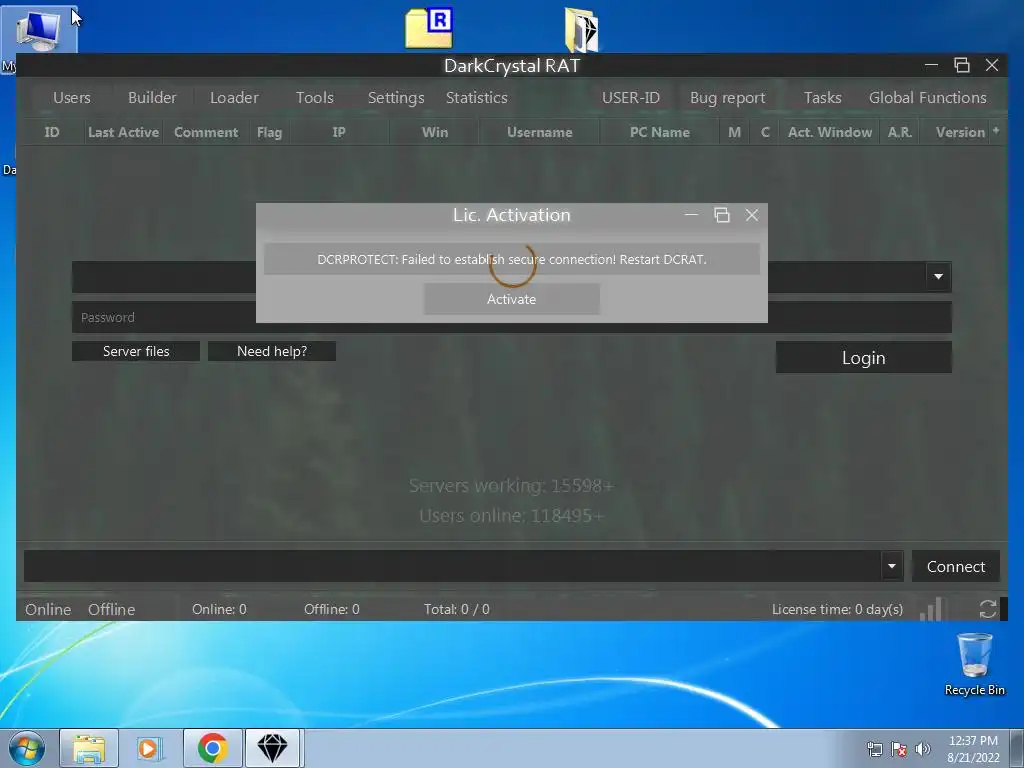Click the 'Total: 0 / 0' status text
Screen dimensions: 1024x768
(456, 609)
